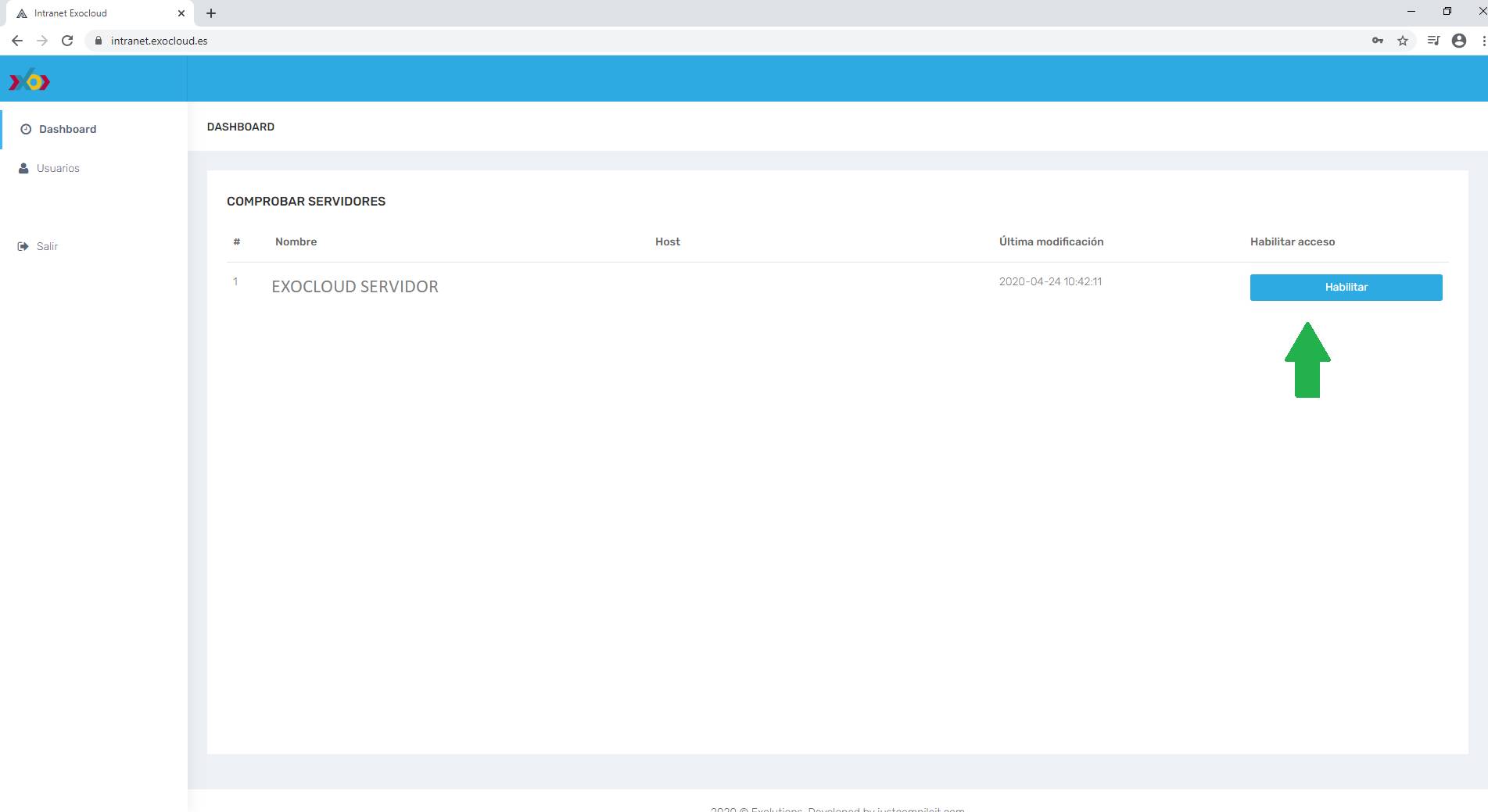Click the Habilitar button for EXOCLOUD SERVIDOR
This screenshot has width=1488, height=812.
(1346, 287)
